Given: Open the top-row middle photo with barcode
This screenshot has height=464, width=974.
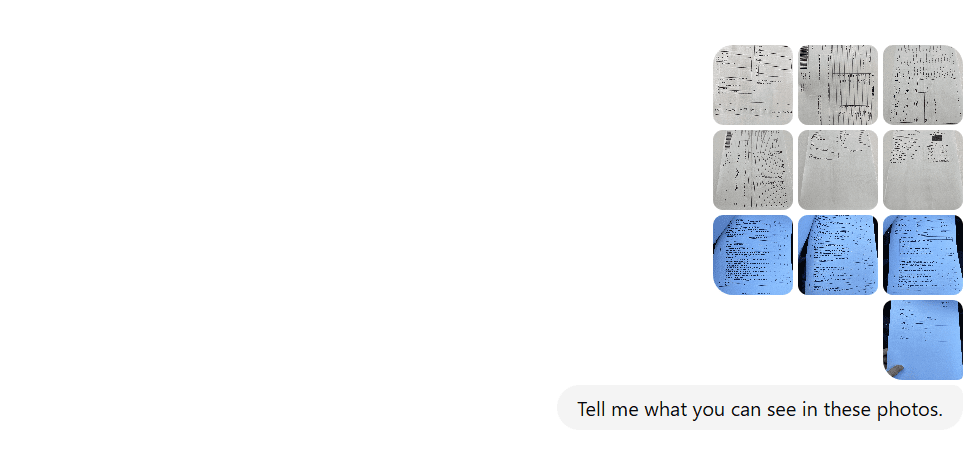Looking at the screenshot, I should (x=838, y=84).
